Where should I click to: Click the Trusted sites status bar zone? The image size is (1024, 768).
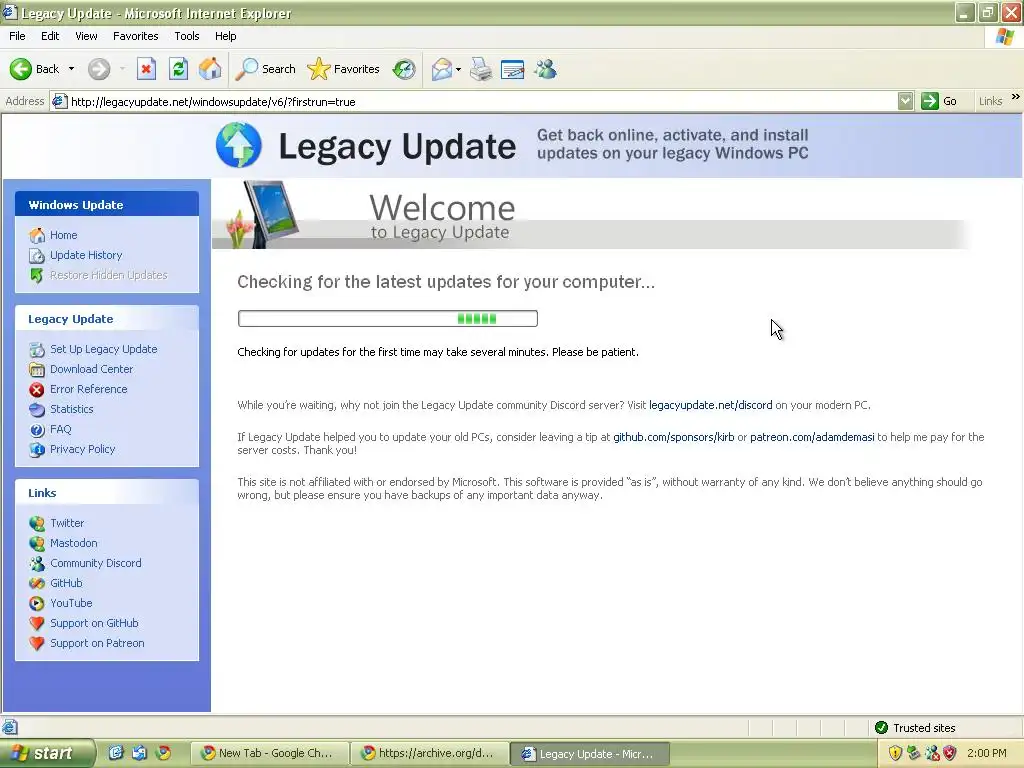915,728
